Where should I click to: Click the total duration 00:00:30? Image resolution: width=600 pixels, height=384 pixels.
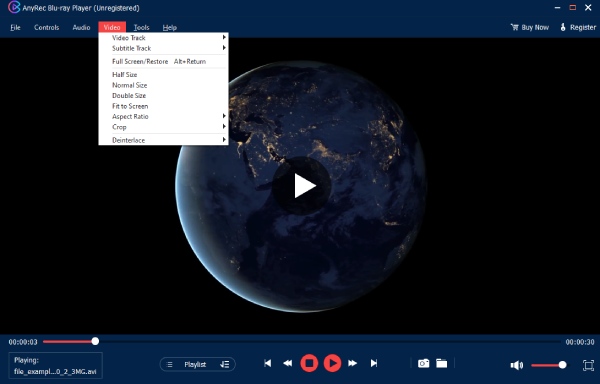580,342
